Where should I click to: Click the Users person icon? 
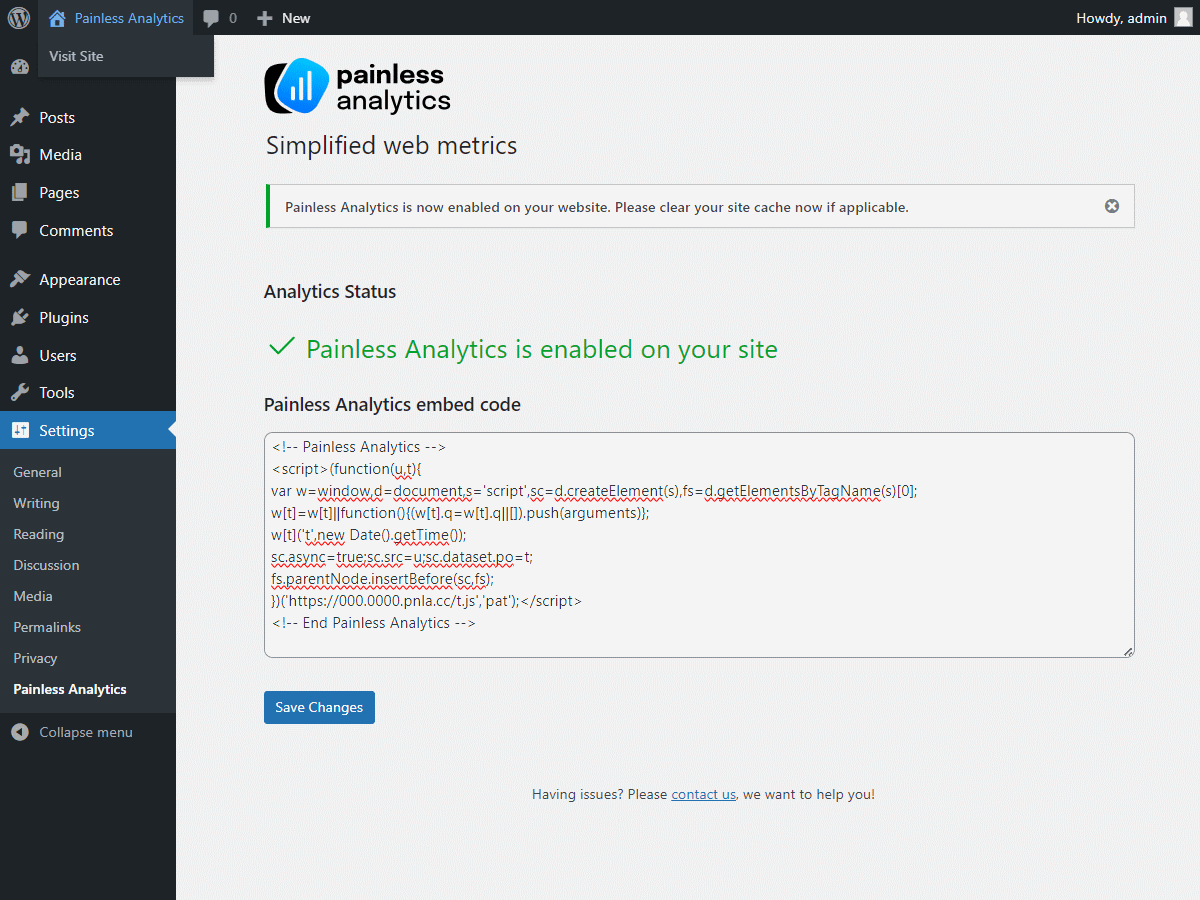pyautogui.click(x=20, y=355)
